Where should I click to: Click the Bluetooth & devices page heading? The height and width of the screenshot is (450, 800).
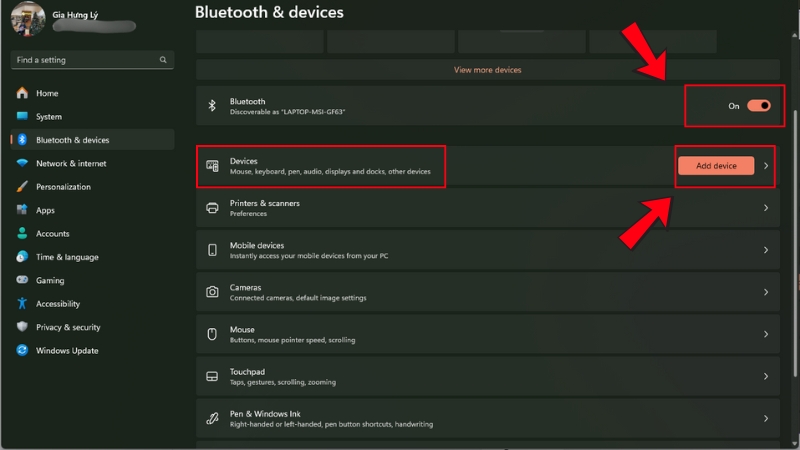point(269,12)
